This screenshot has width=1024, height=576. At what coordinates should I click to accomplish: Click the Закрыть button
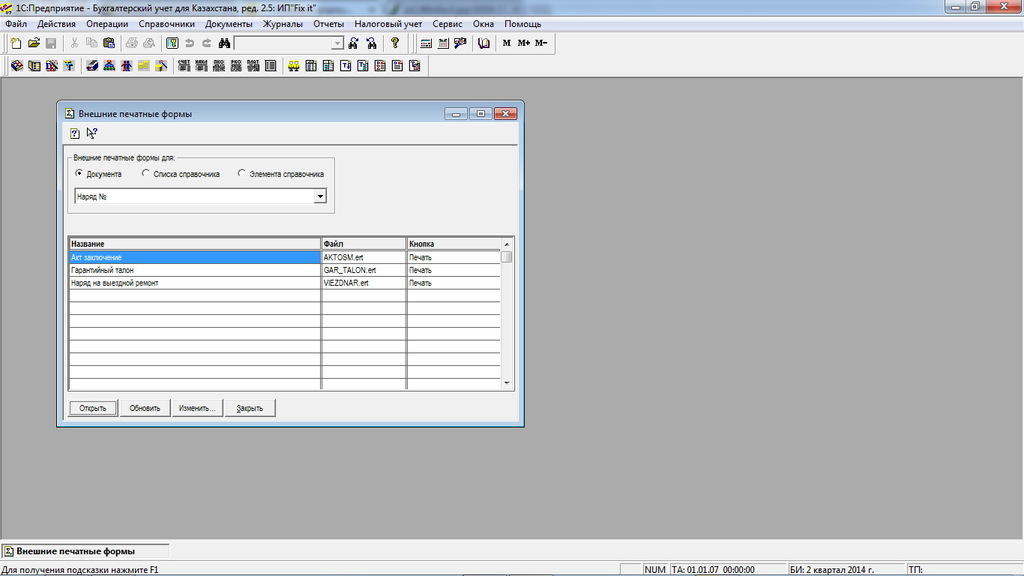[249, 408]
